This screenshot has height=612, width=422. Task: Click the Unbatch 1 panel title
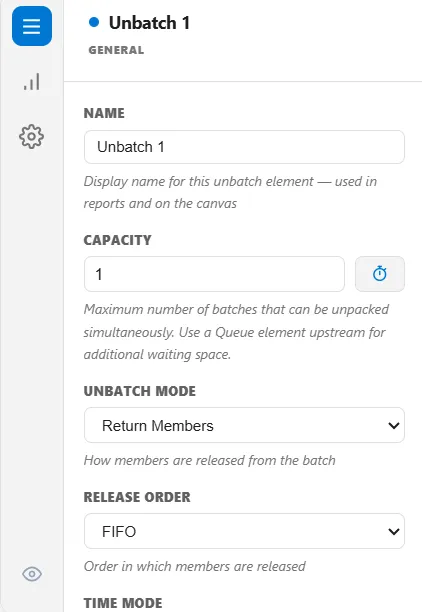150,23
